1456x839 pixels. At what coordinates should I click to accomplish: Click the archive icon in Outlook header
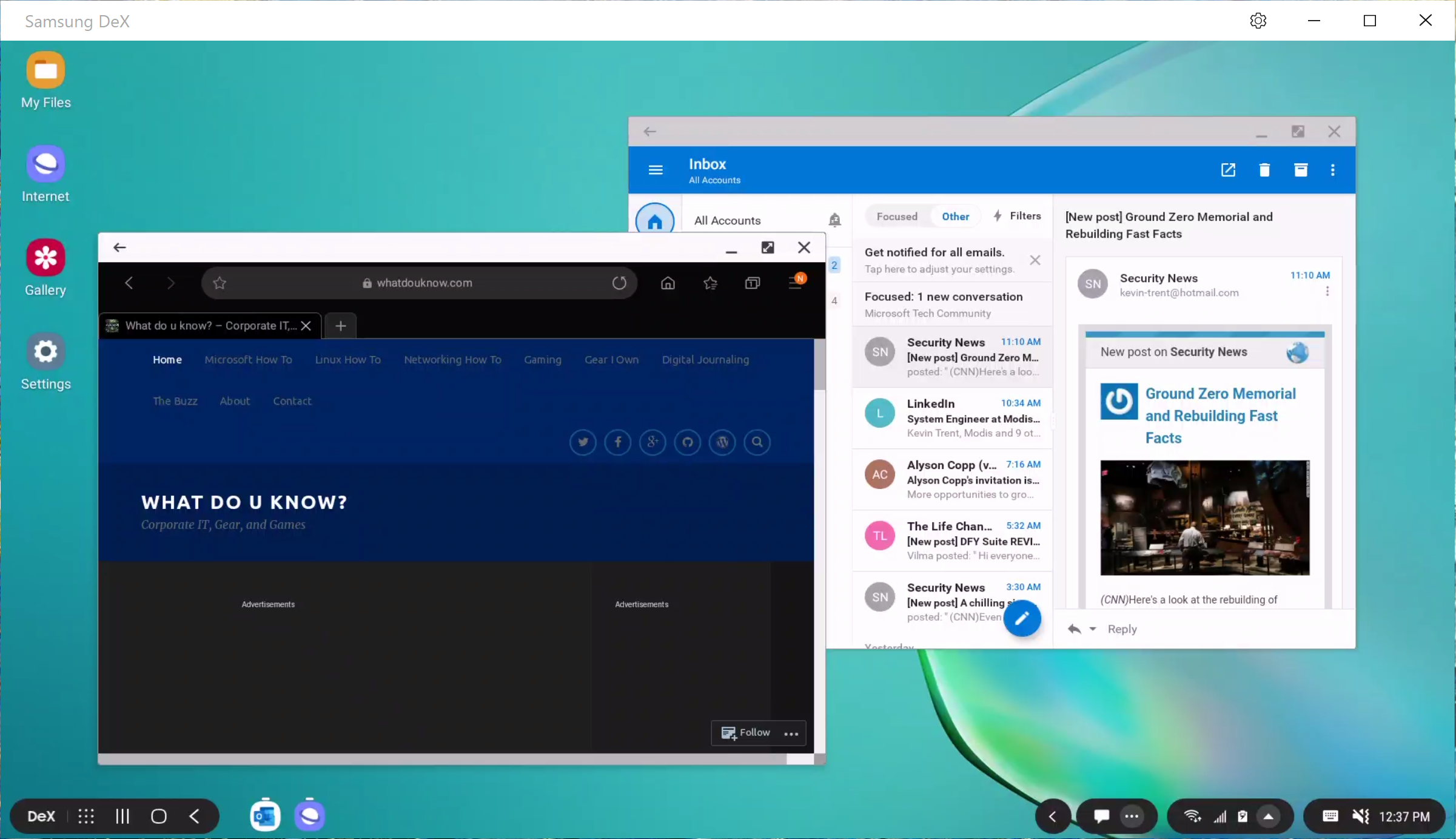1300,170
